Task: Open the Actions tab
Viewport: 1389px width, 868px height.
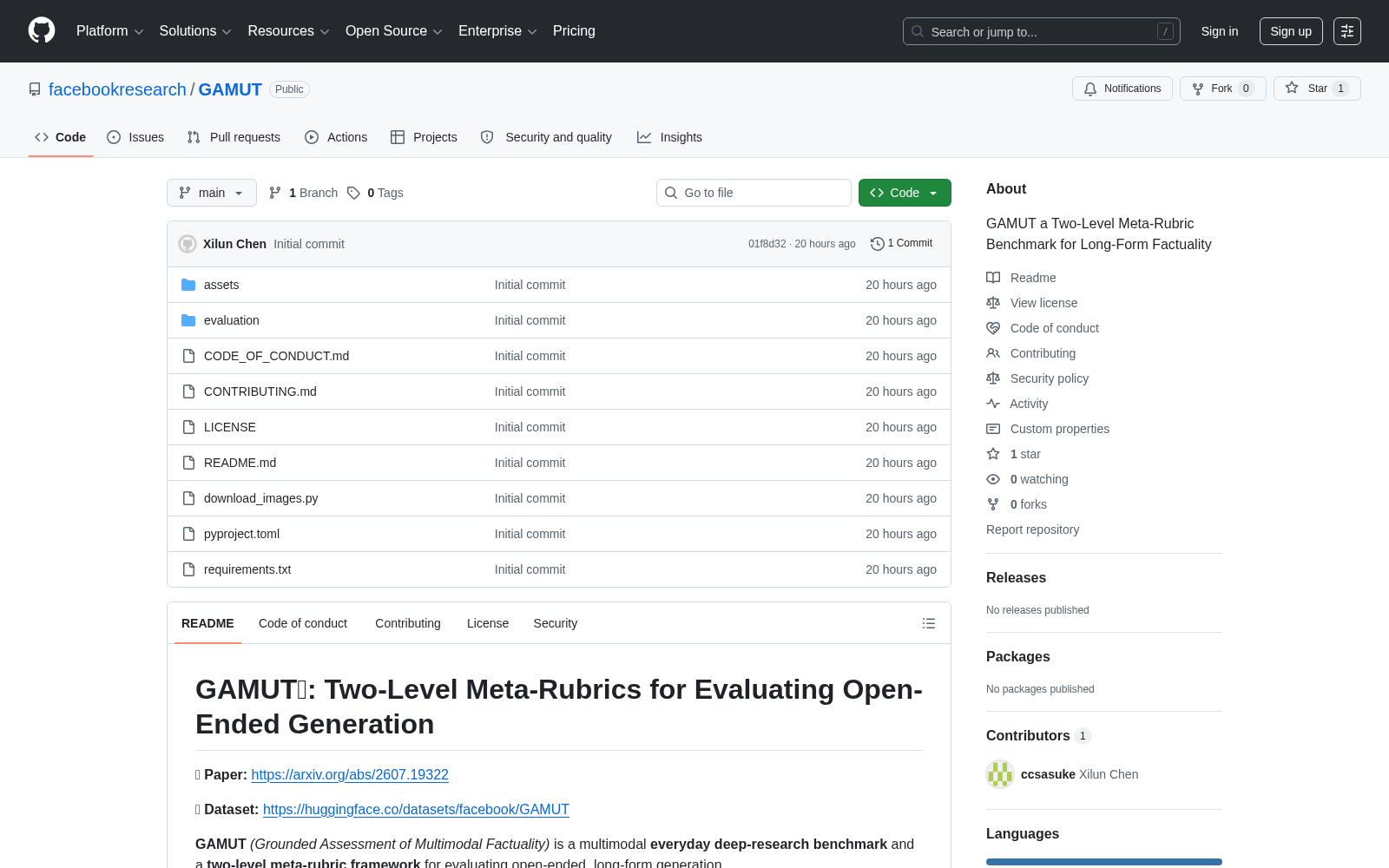Action: click(336, 137)
